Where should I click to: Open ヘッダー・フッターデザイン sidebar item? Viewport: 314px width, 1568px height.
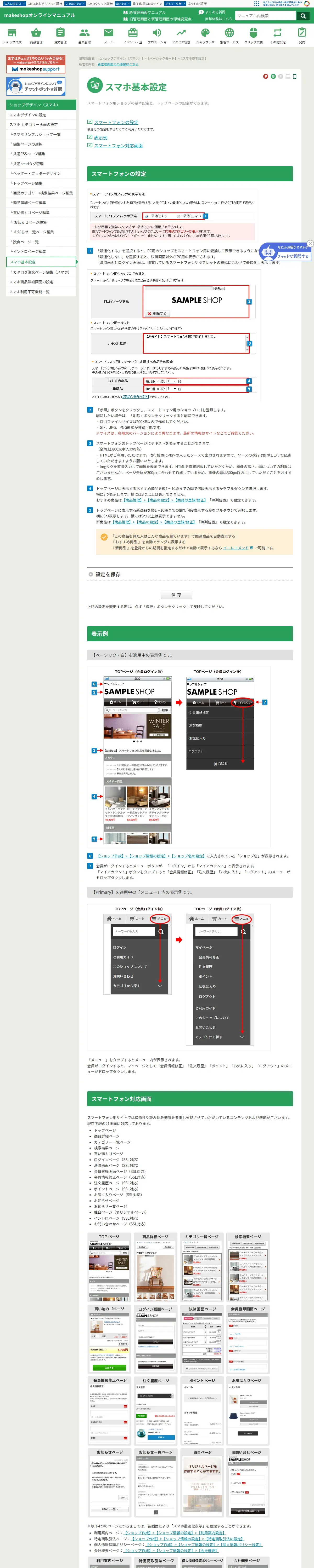pos(41,174)
